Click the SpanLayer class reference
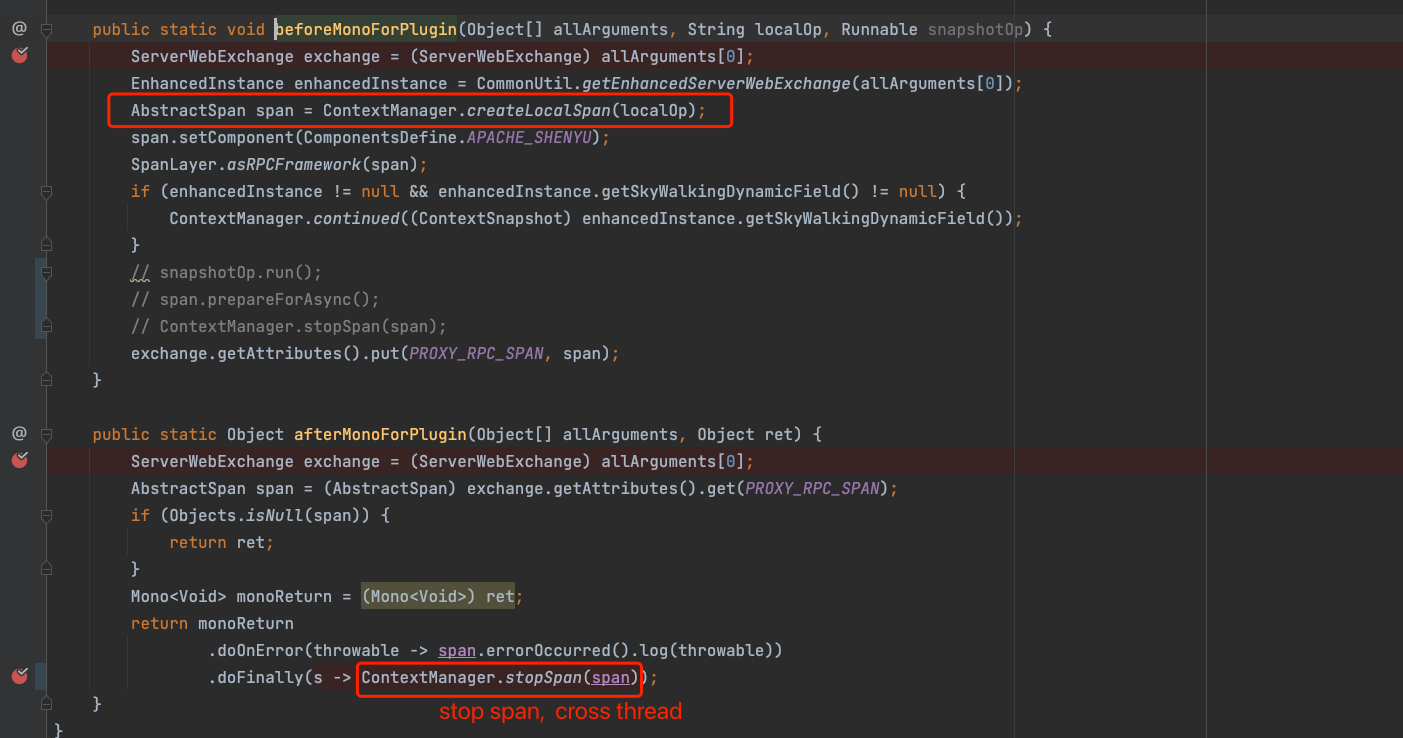The width and height of the screenshot is (1403, 738). [x=174, y=164]
